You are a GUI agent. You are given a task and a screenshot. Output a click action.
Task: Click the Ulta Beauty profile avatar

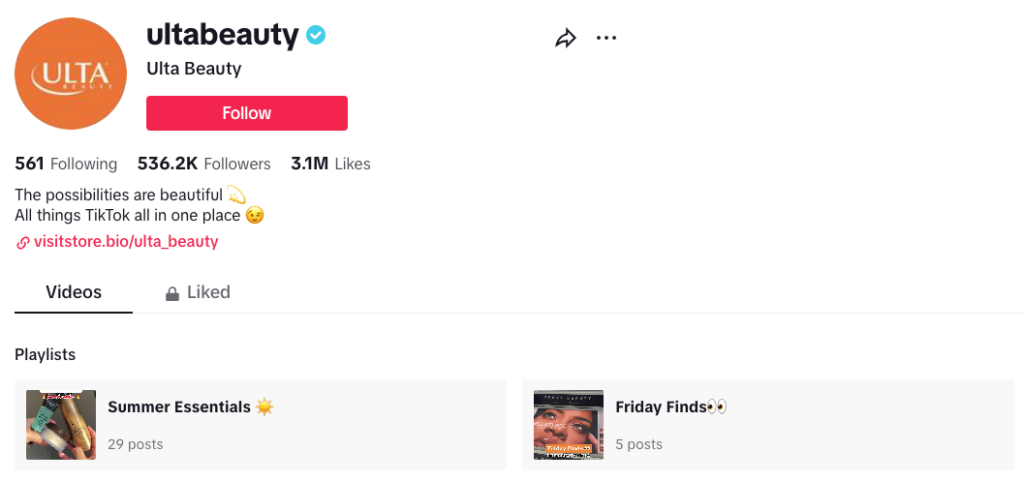coord(70,74)
